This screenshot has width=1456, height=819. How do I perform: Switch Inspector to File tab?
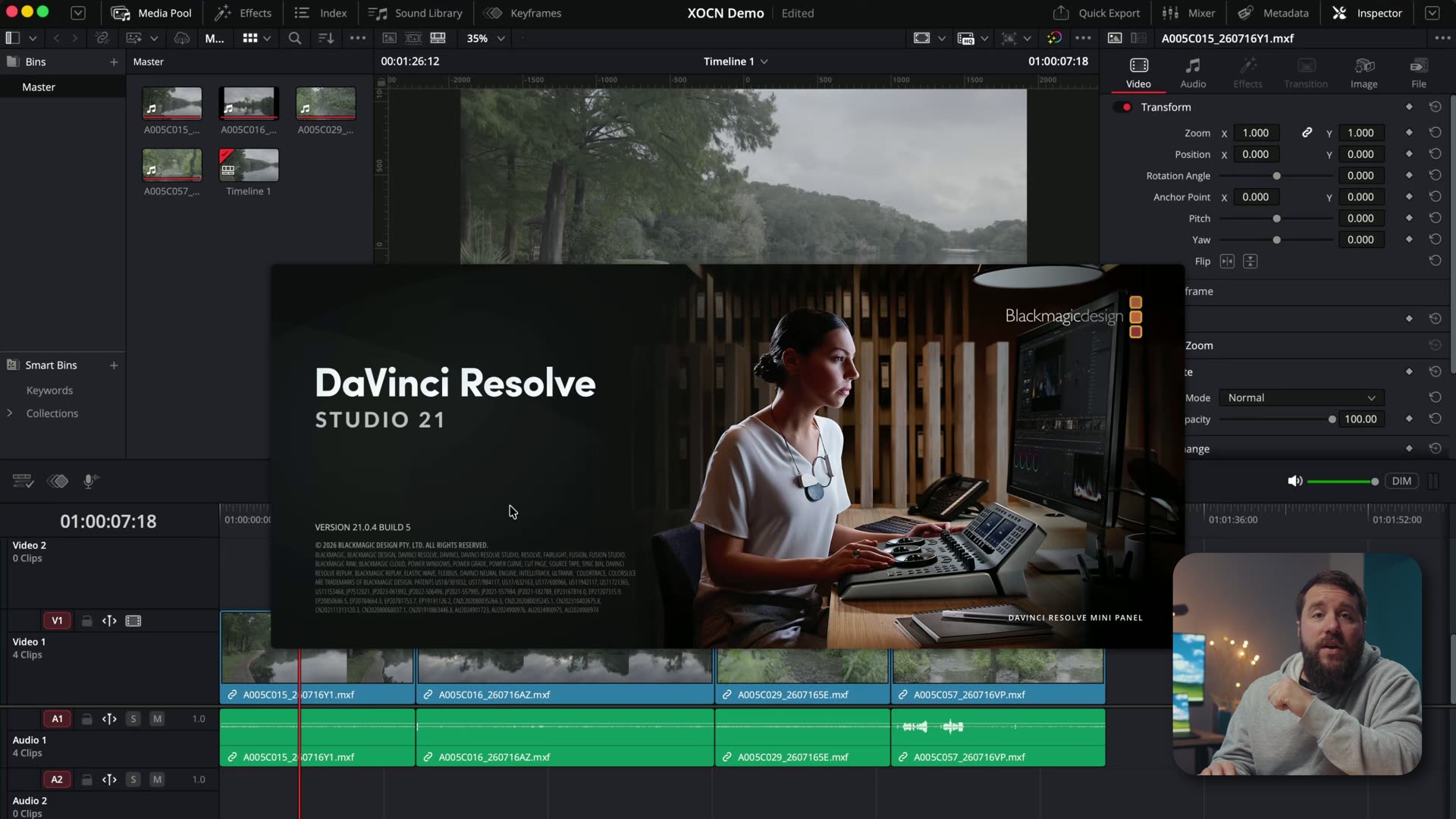point(1419,73)
